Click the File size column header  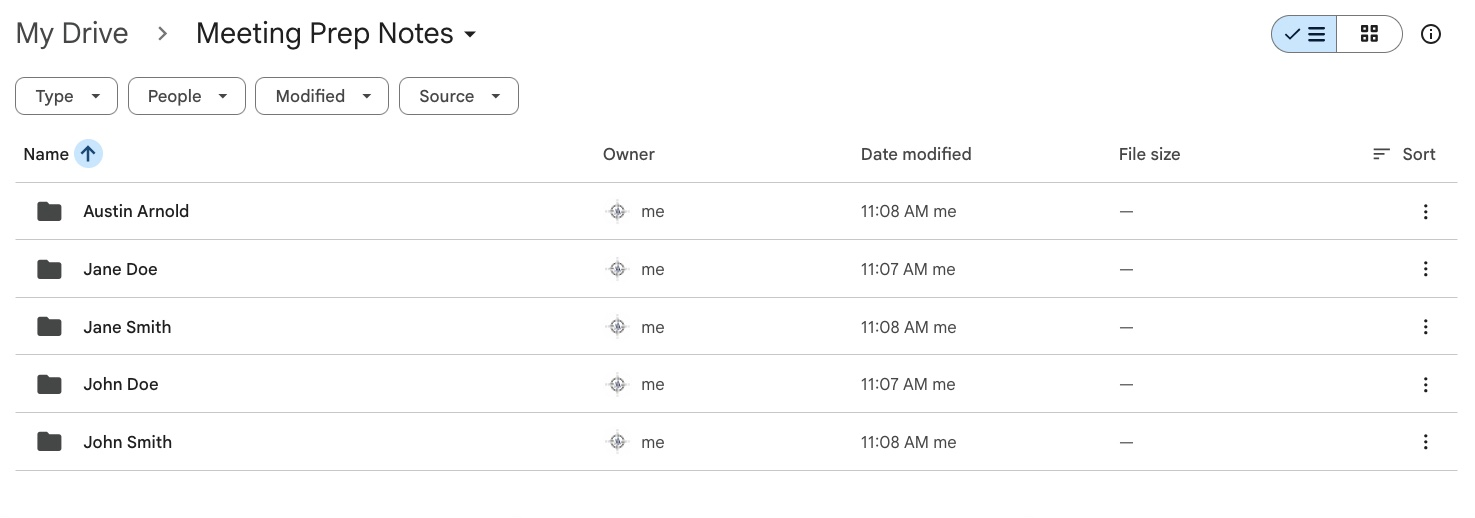(x=1149, y=154)
